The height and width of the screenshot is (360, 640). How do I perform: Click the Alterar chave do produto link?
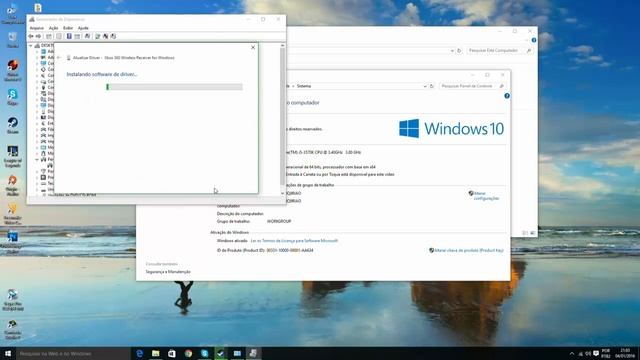(469, 250)
